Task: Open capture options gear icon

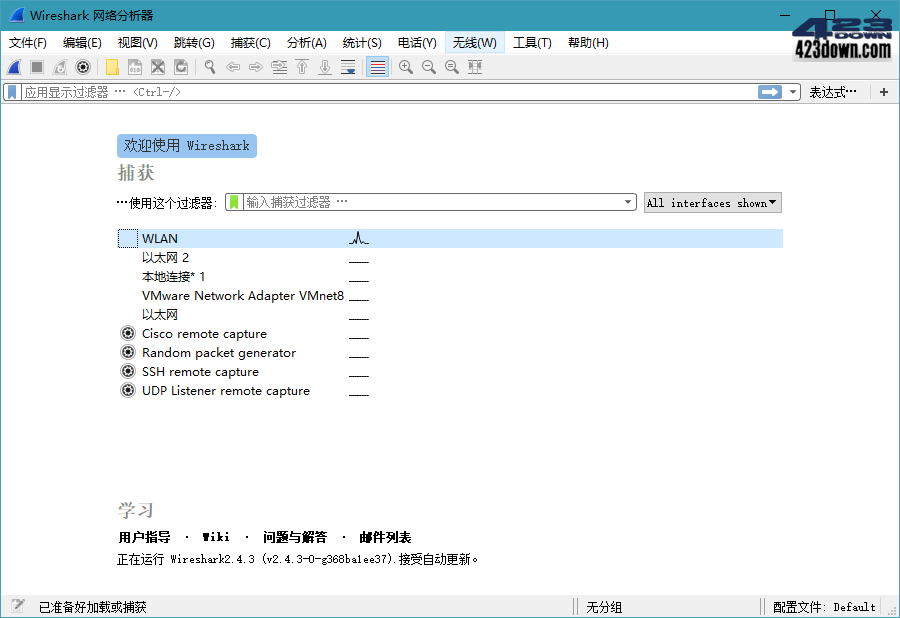Action: (x=83, y=67)
